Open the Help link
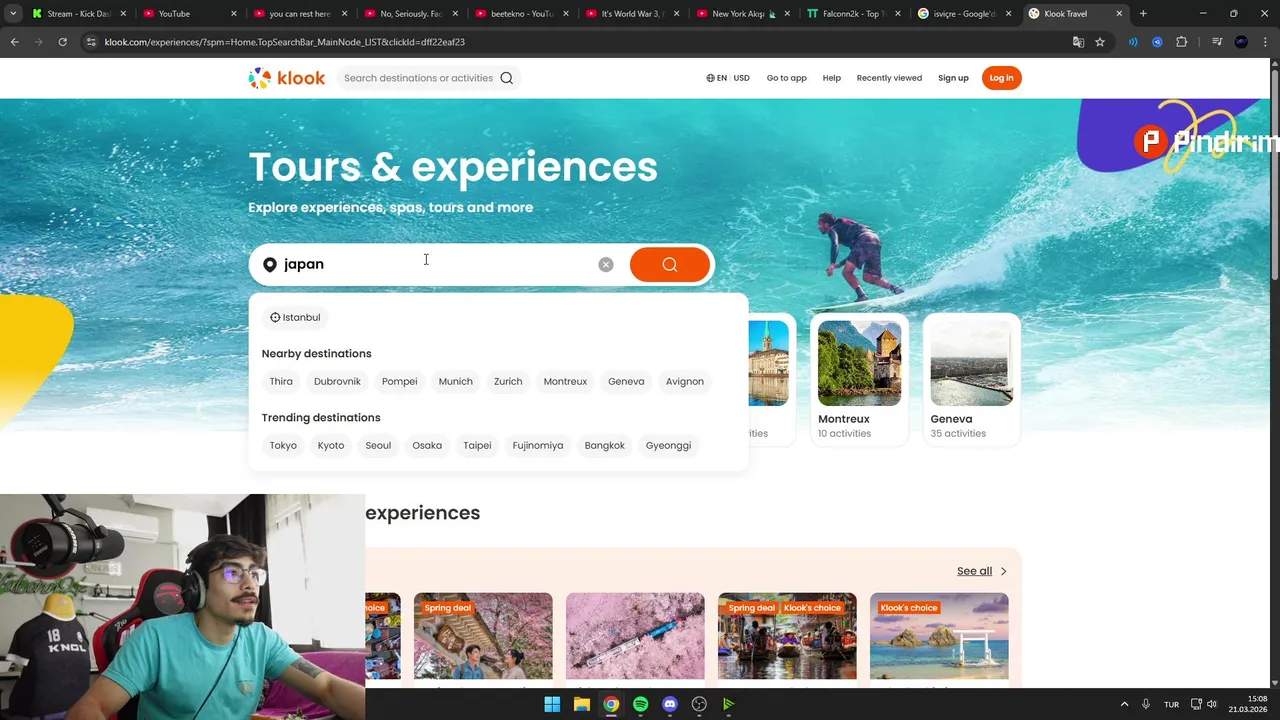The width and height of the screenshot is (1280, 720). (x=832, y=78)
